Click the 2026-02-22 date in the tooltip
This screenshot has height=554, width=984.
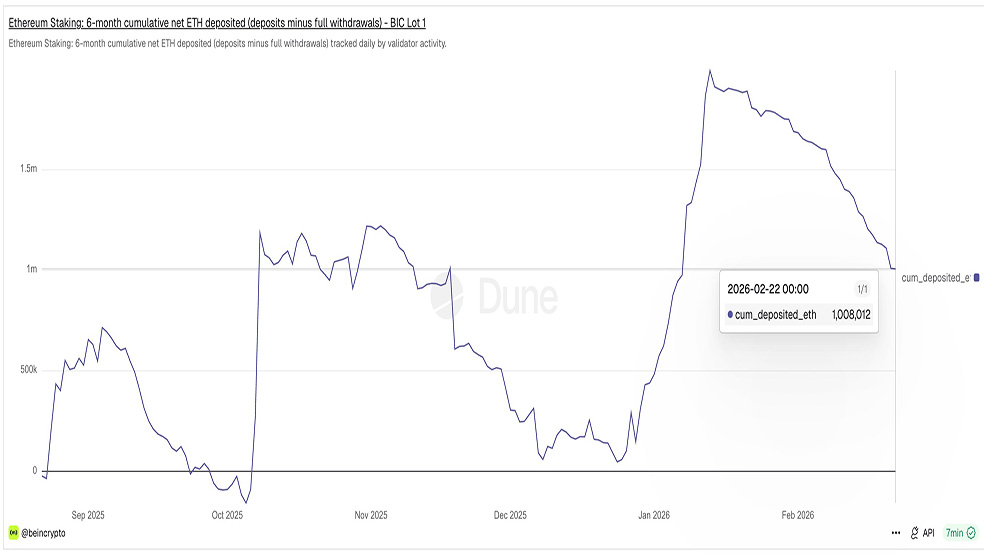767,289
